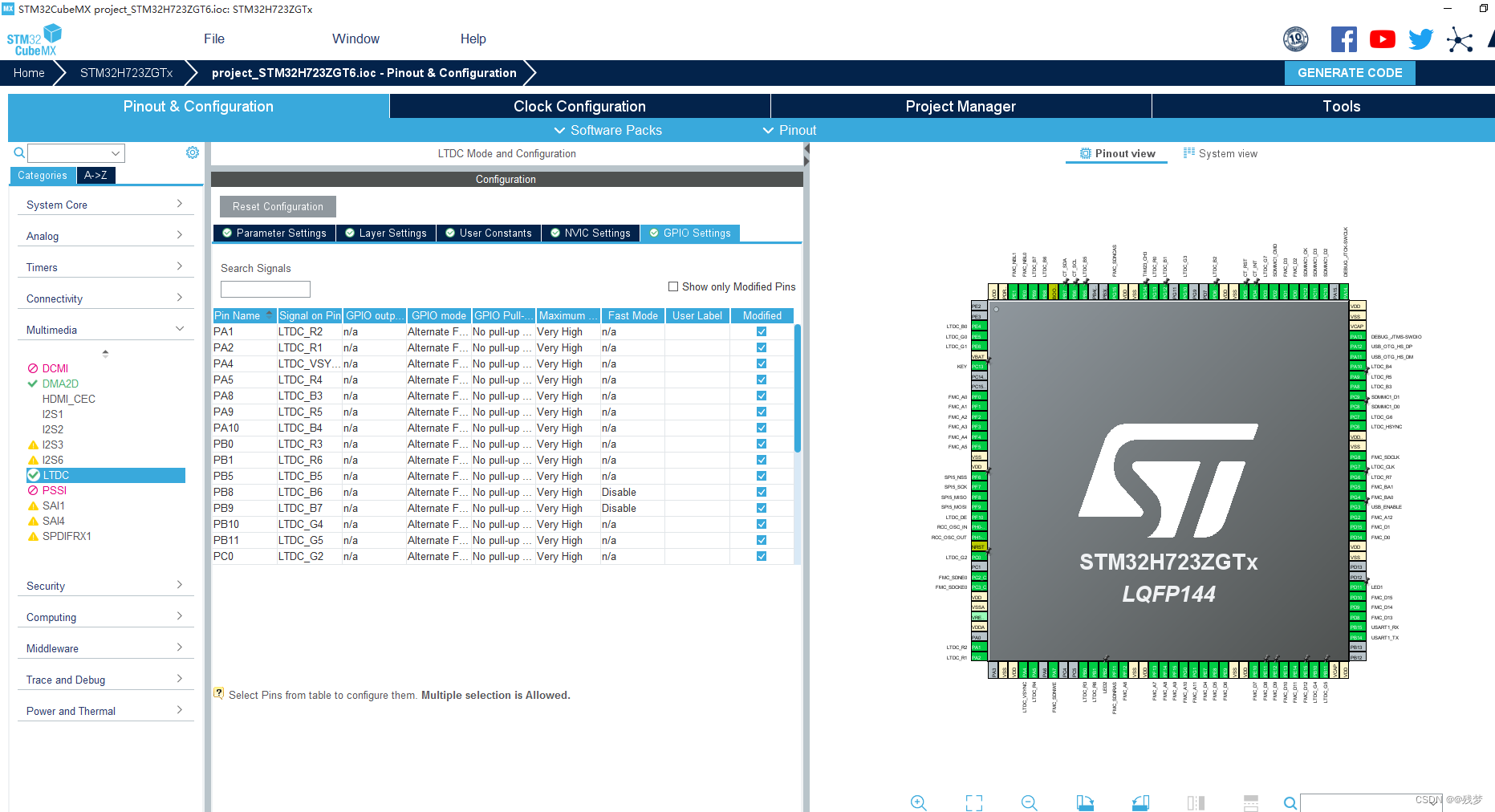Screen dimensions: 1495x812
Task: Rotate the chip counter-clockwise
Action: point(1140,802)
